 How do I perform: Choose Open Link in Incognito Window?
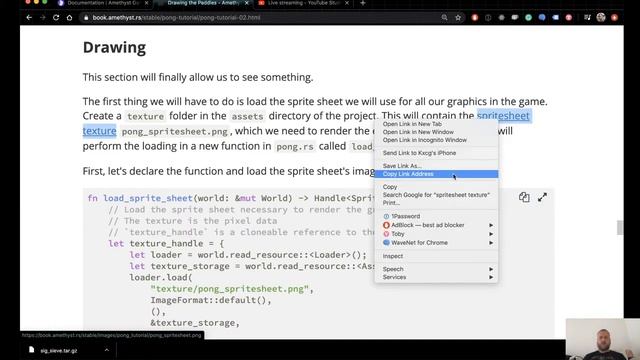(x=436, y=140)
